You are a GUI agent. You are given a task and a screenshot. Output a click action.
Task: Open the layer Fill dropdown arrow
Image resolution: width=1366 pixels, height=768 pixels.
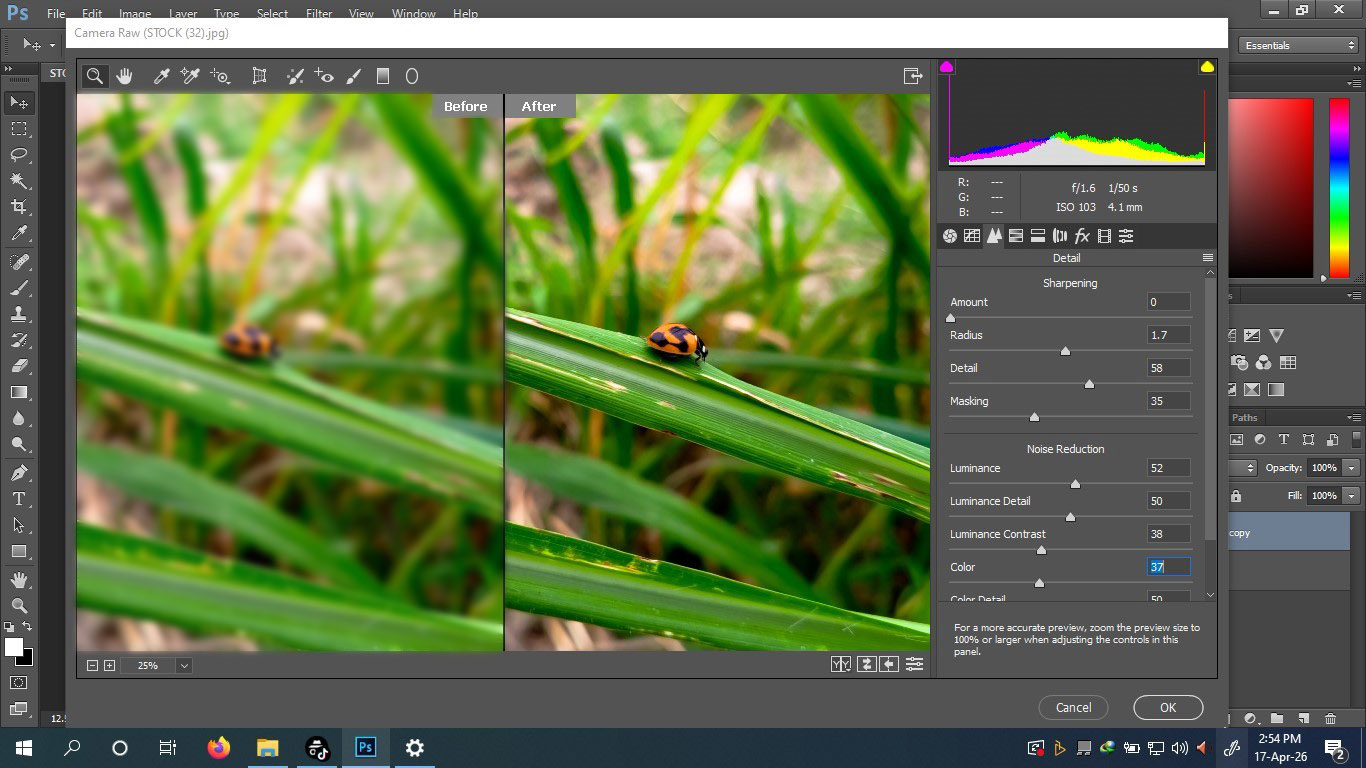[x=1352, y=496]
